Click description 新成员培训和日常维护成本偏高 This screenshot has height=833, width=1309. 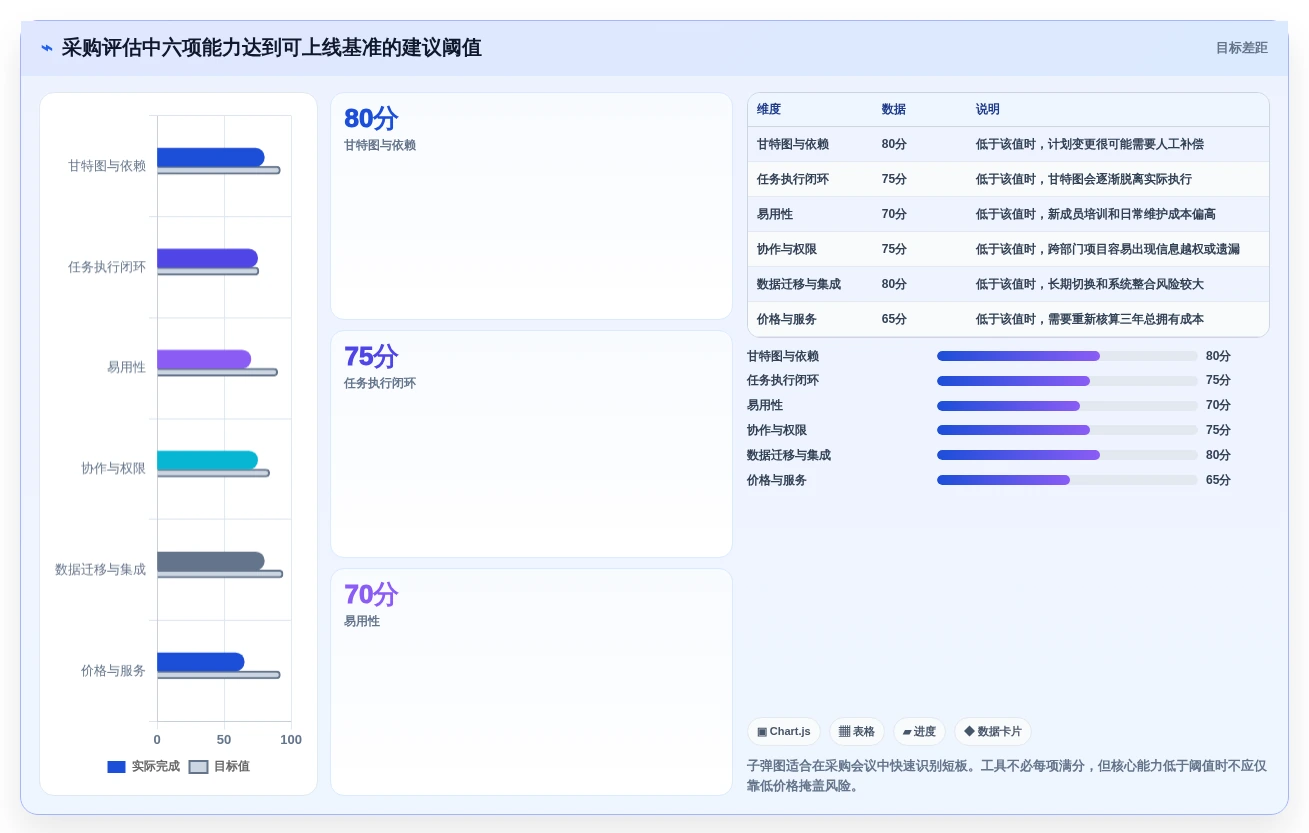1132,214
